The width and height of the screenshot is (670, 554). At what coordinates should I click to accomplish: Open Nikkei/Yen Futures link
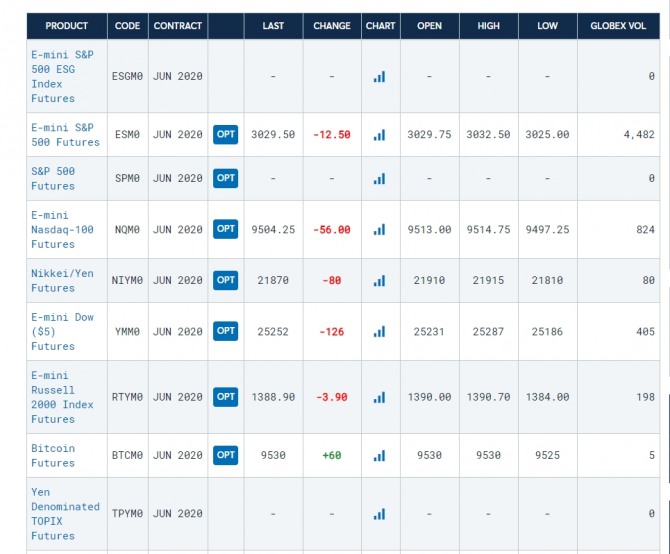(x=62, y=281)
